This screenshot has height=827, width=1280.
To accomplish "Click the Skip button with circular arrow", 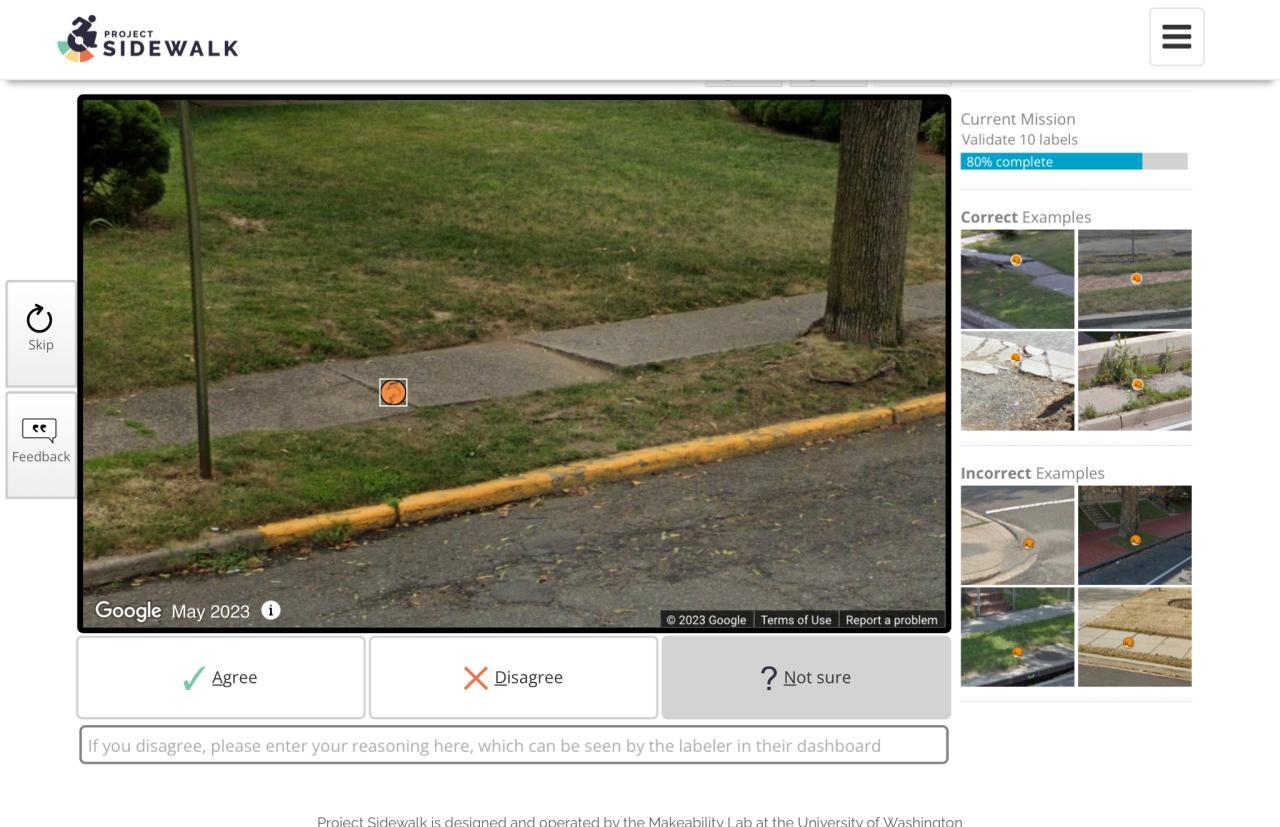I will (x=41, y=333).
